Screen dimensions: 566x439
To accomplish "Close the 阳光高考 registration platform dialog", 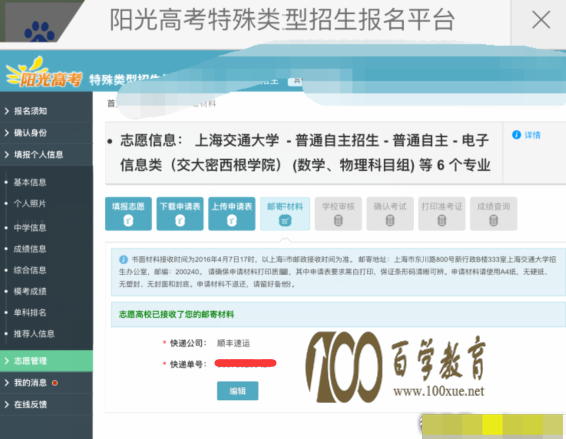I will (x=541, y=19).
